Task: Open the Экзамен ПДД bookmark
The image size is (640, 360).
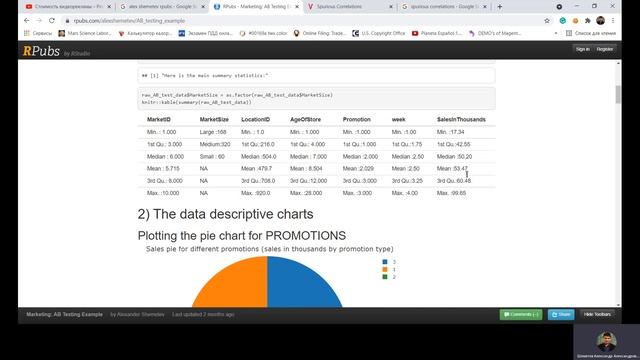Action: tap(206, 33)
